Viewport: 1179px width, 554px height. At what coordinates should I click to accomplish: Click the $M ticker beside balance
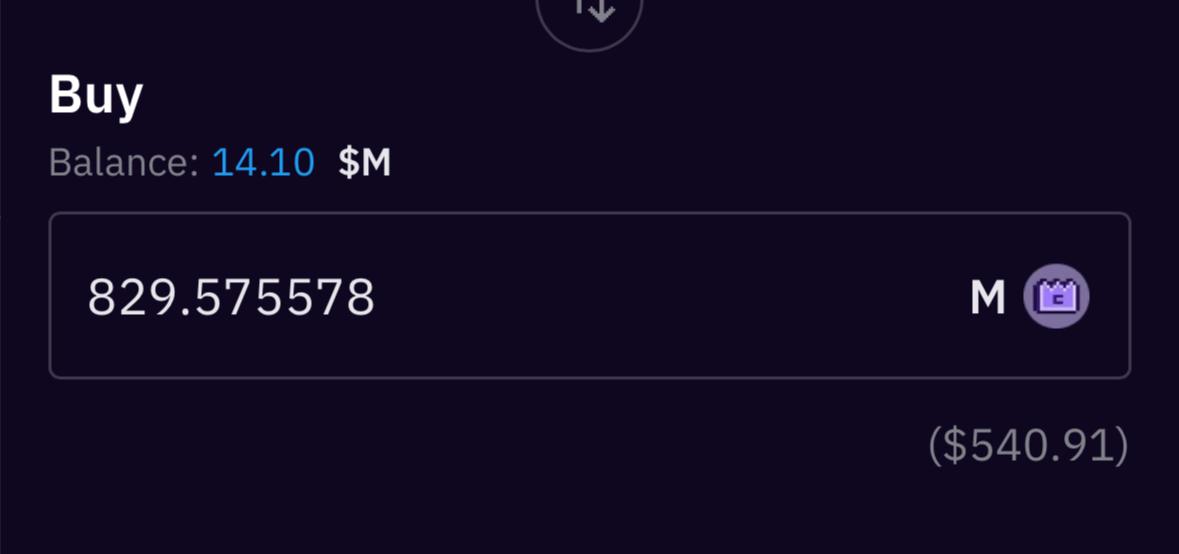coord(364,162)
